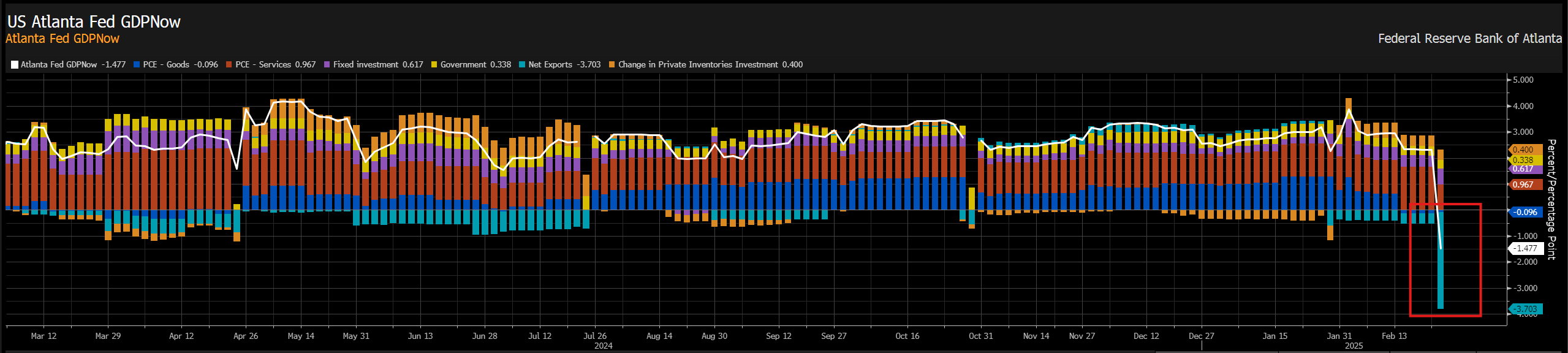Click the blue PCE - Goods legend swatch
Image resolution: width=1568 pixels, height=353 pixels.
137,64
